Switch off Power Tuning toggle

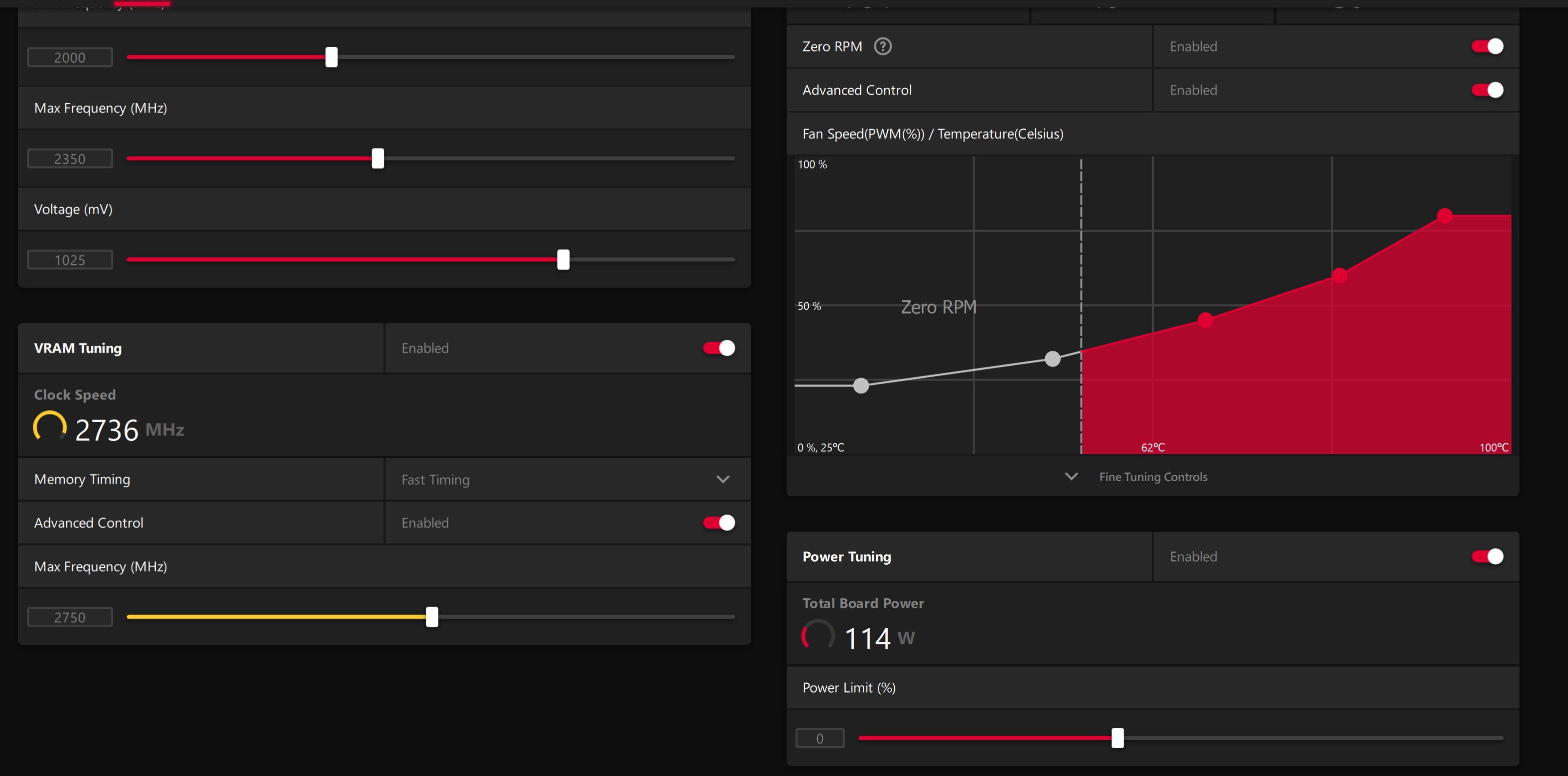pos(1487,557)
